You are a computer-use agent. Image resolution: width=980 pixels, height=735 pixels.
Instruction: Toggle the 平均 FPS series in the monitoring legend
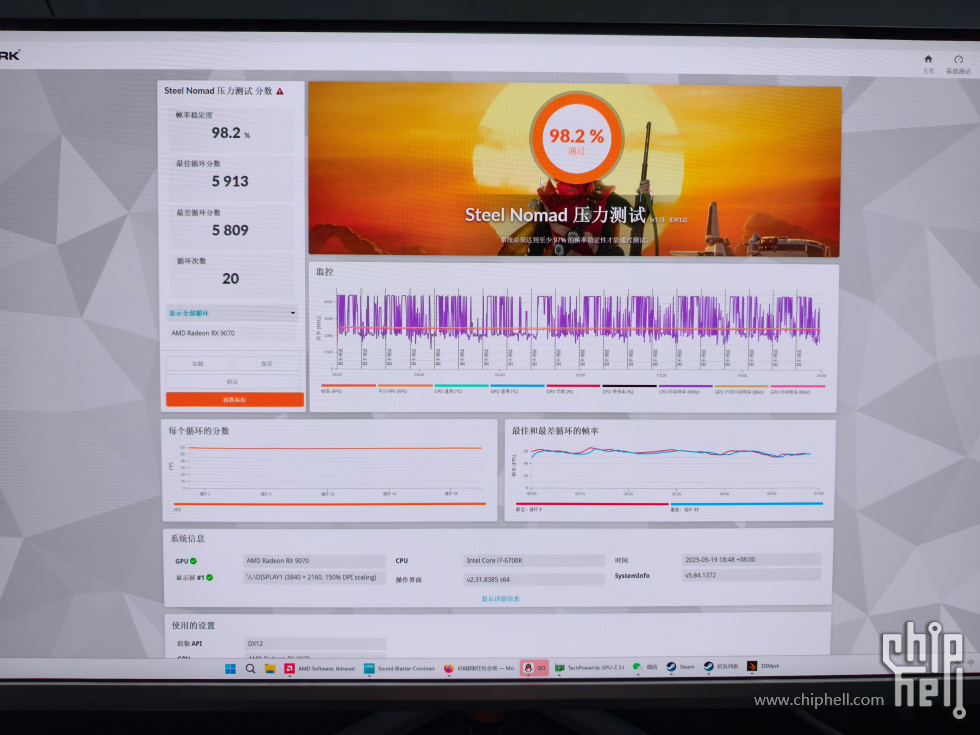click(x=405, y=389)
